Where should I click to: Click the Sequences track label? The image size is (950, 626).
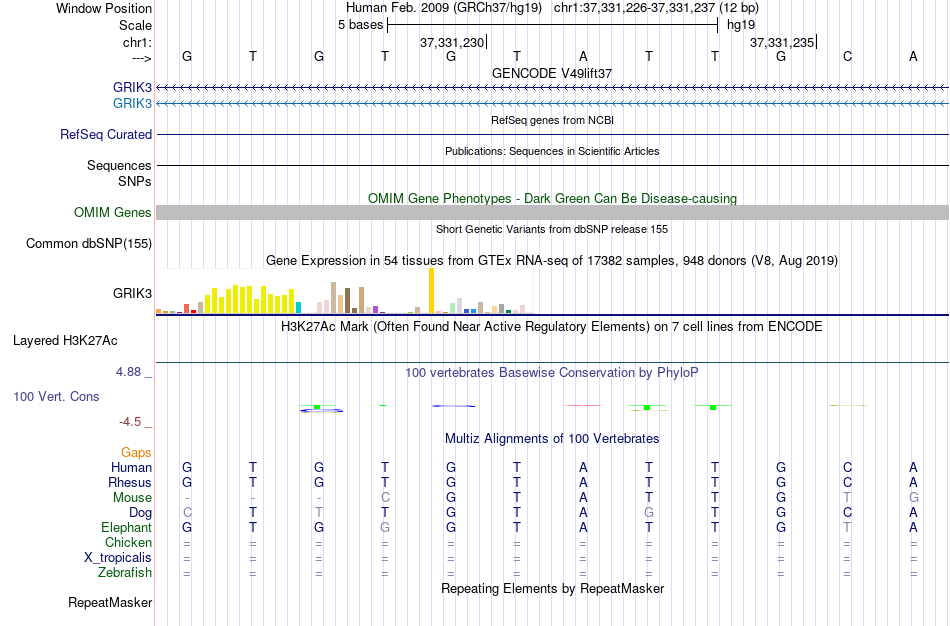click(x=119, y=165)
